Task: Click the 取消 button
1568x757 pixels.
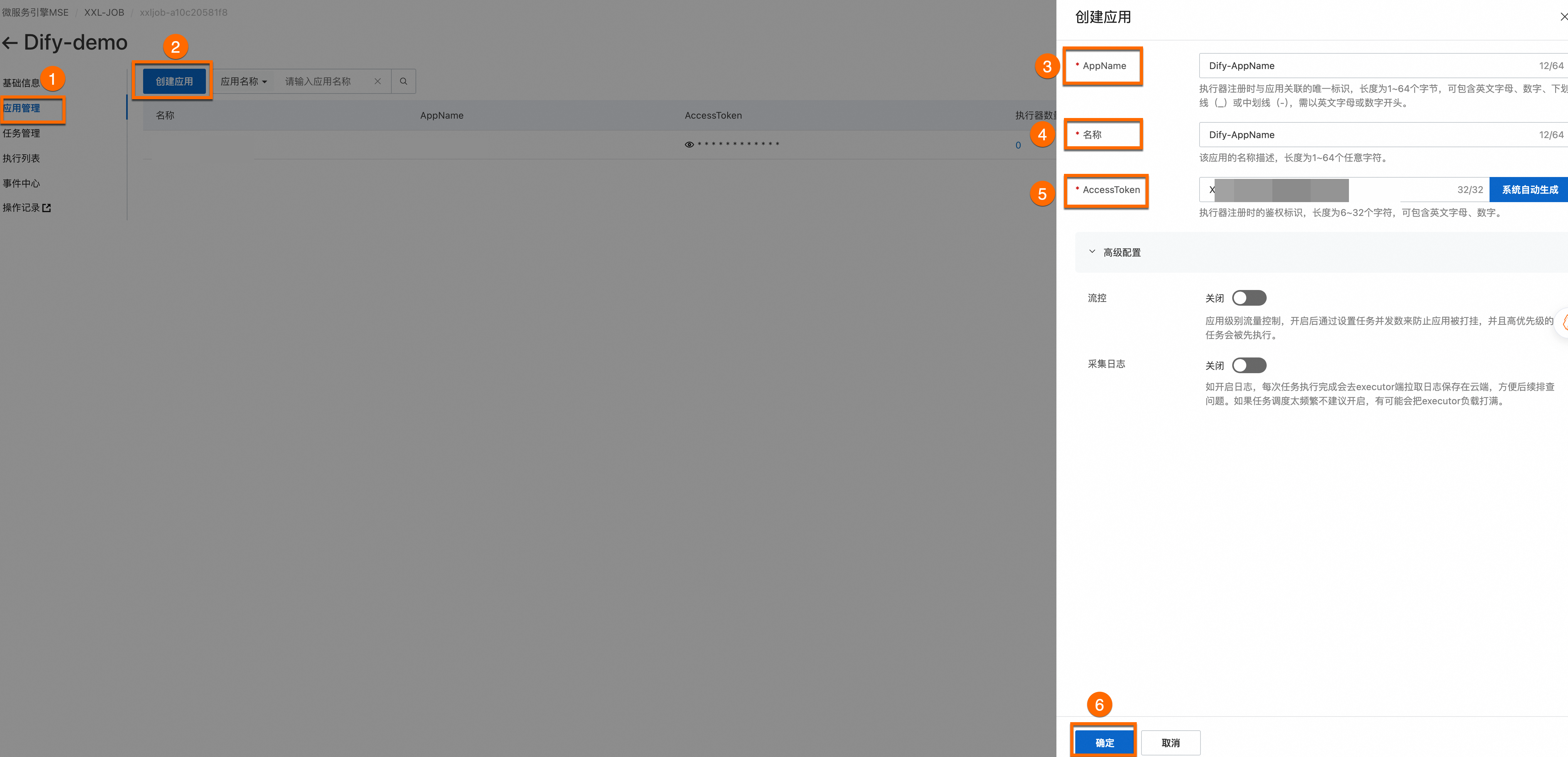Action: tap(1170, 742)
